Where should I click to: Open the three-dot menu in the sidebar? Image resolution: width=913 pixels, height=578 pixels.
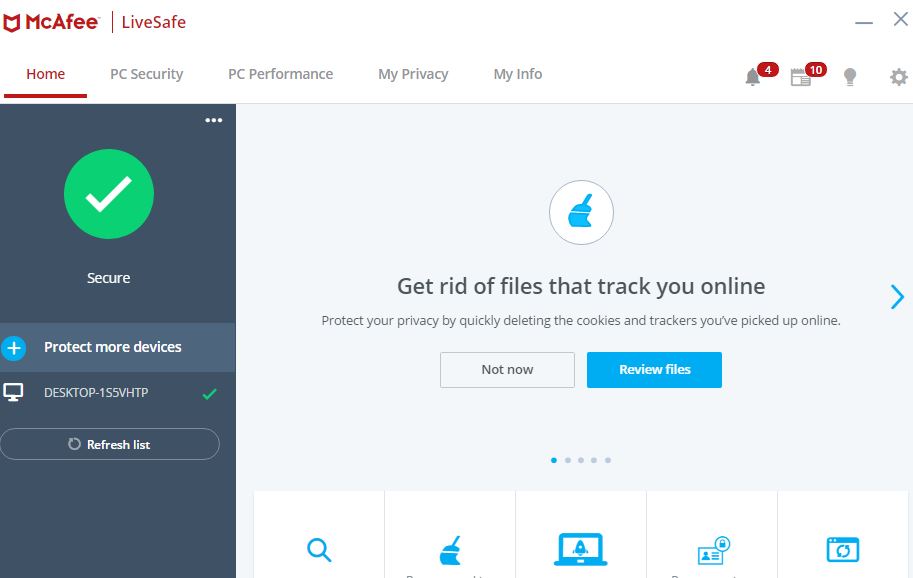click(214, 120)
